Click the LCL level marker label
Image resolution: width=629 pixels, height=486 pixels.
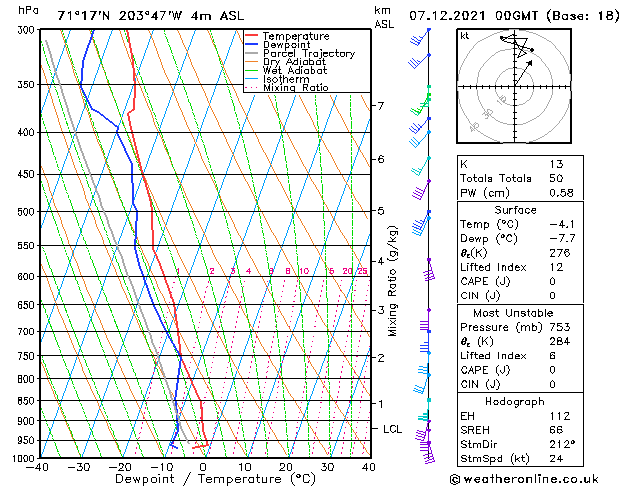point(392,429)
